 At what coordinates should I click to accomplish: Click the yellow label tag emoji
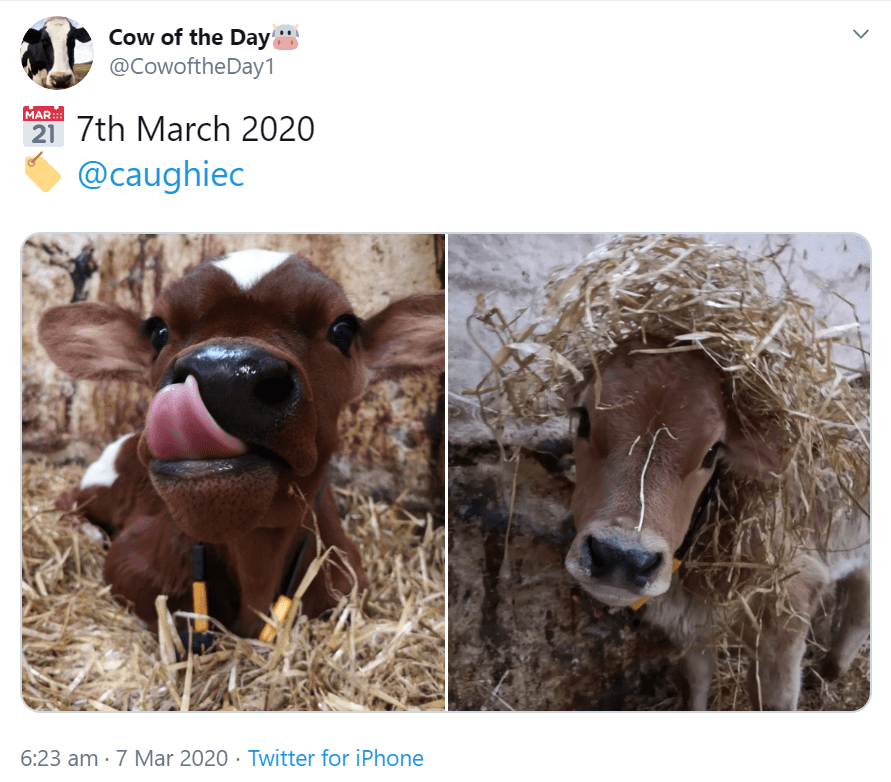[43, 173]
